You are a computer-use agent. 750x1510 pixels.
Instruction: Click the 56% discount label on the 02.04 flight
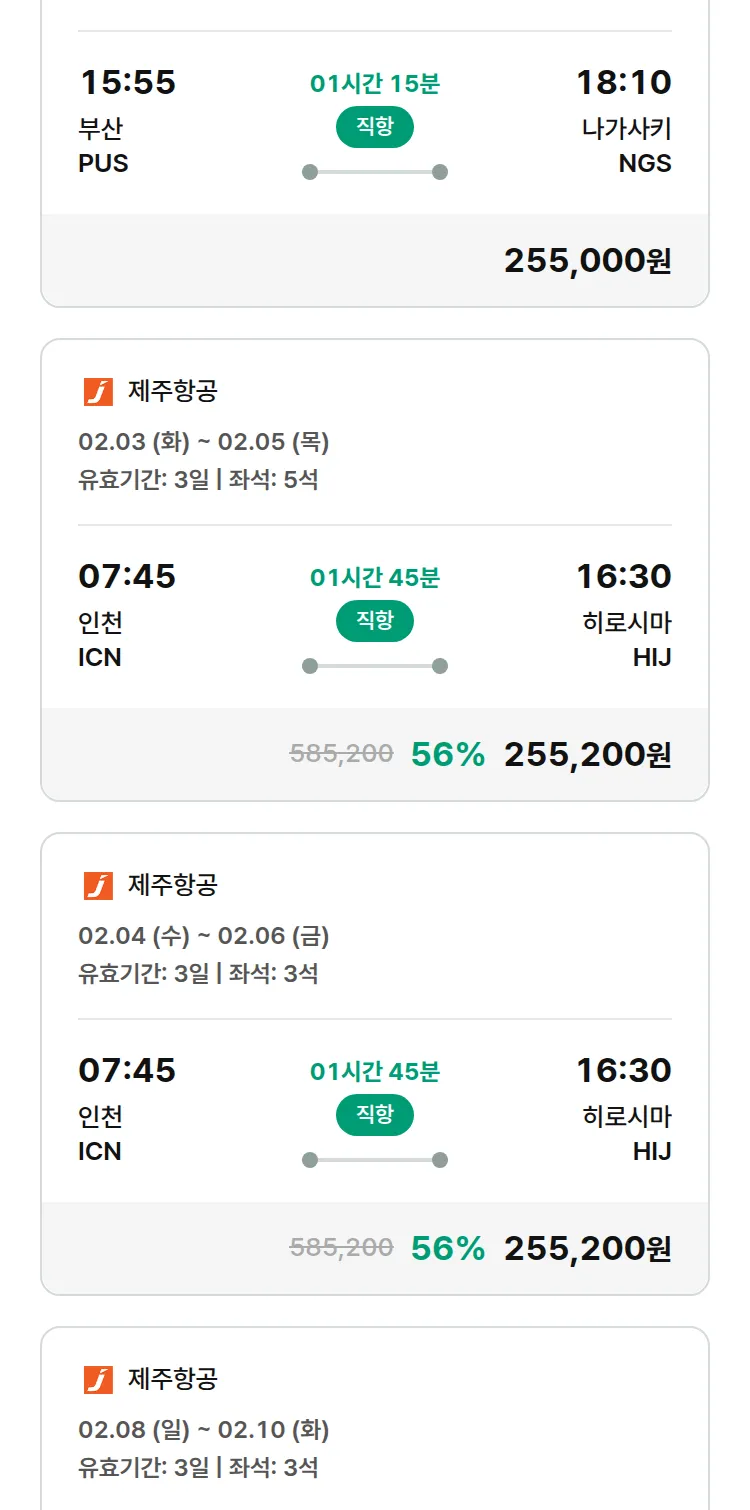[x=448, y=1249]
